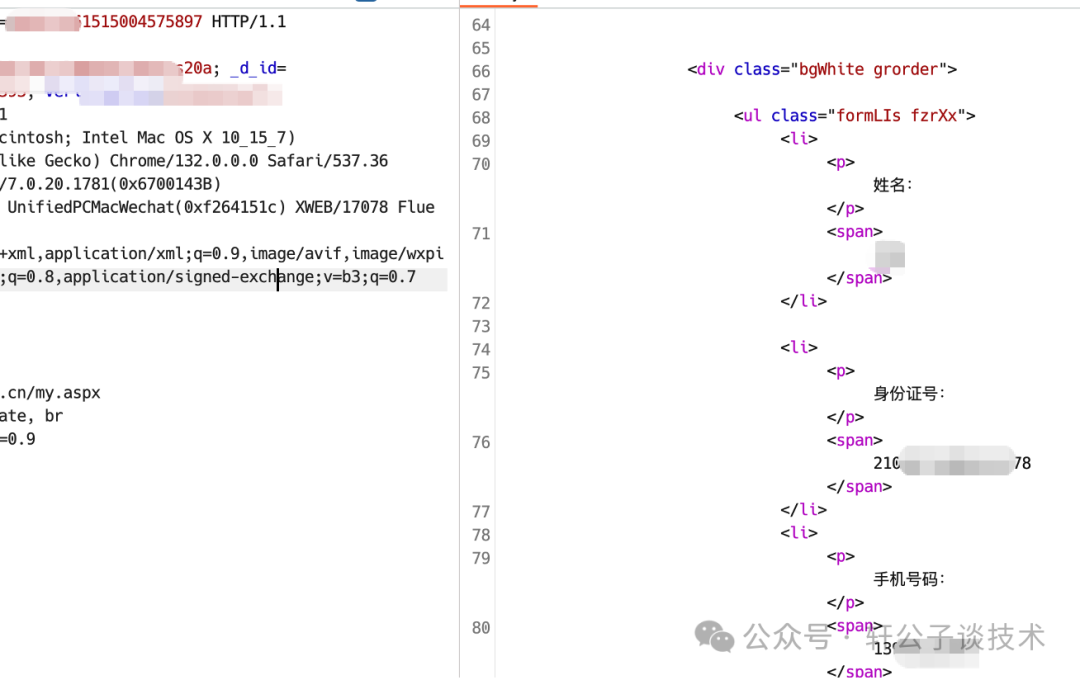Click the '手机号码:' label text

[x=909, y=579]
